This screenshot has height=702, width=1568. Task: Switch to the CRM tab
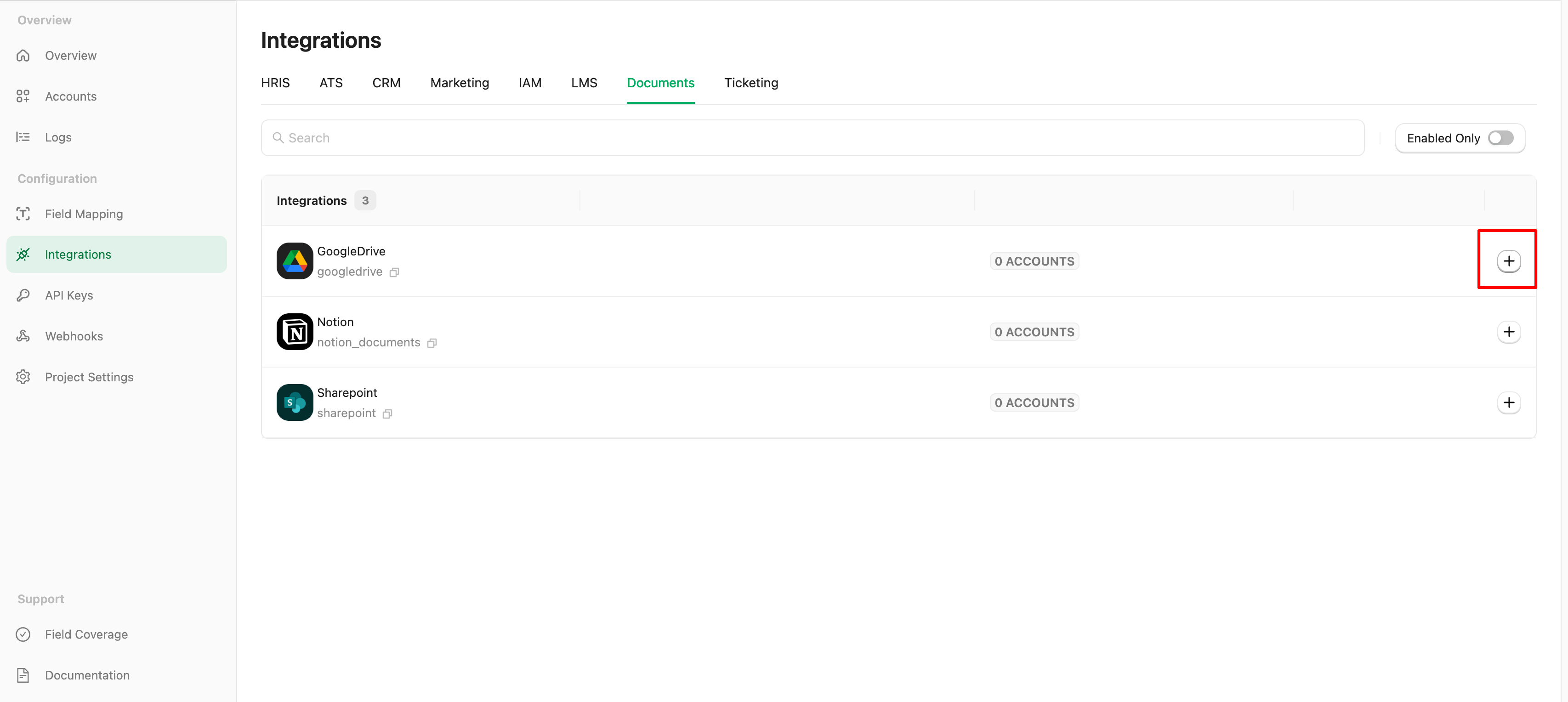pyautogui.click(x=386, y=83)
